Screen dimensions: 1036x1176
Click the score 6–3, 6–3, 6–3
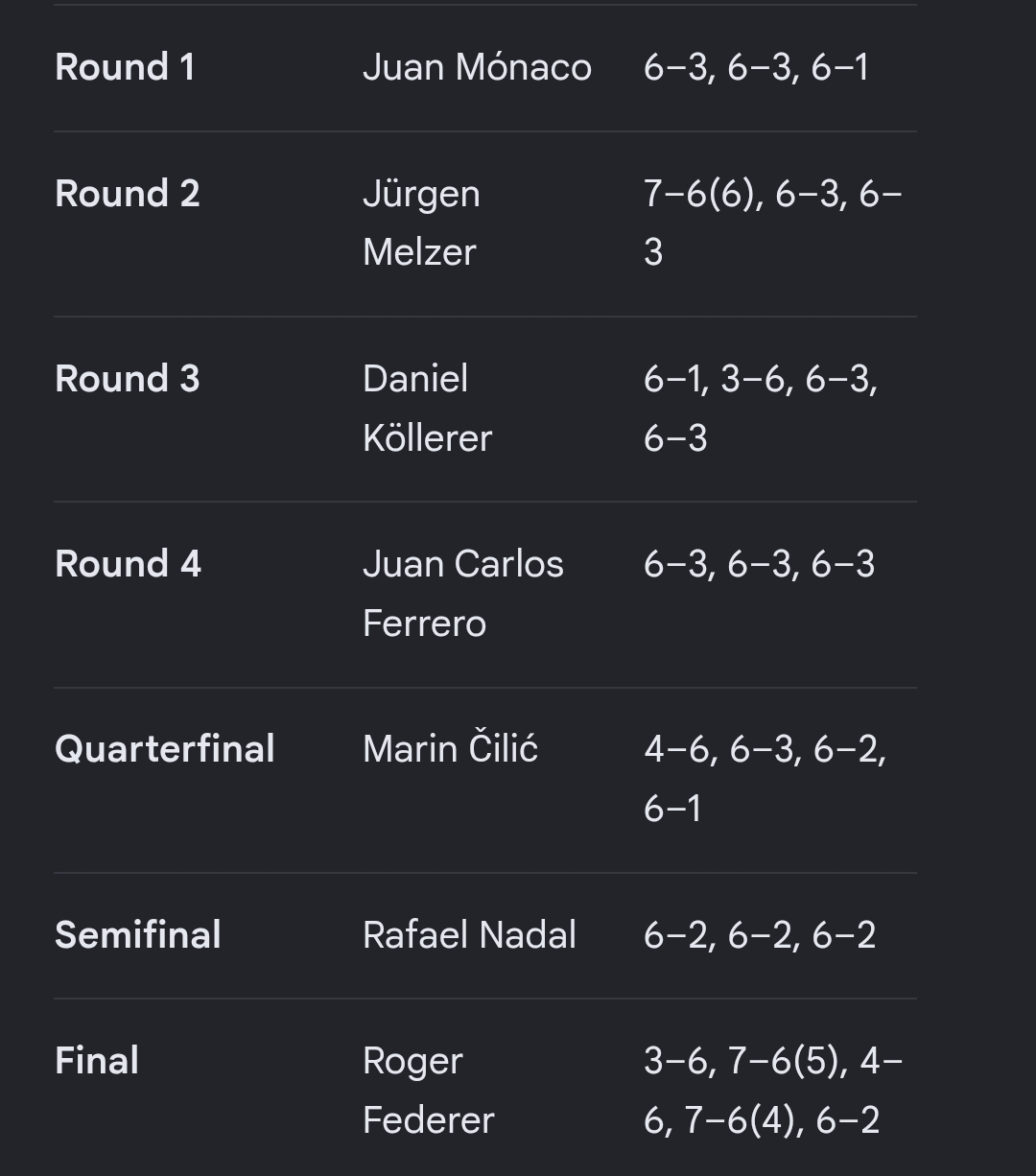(x=759, y=564)
